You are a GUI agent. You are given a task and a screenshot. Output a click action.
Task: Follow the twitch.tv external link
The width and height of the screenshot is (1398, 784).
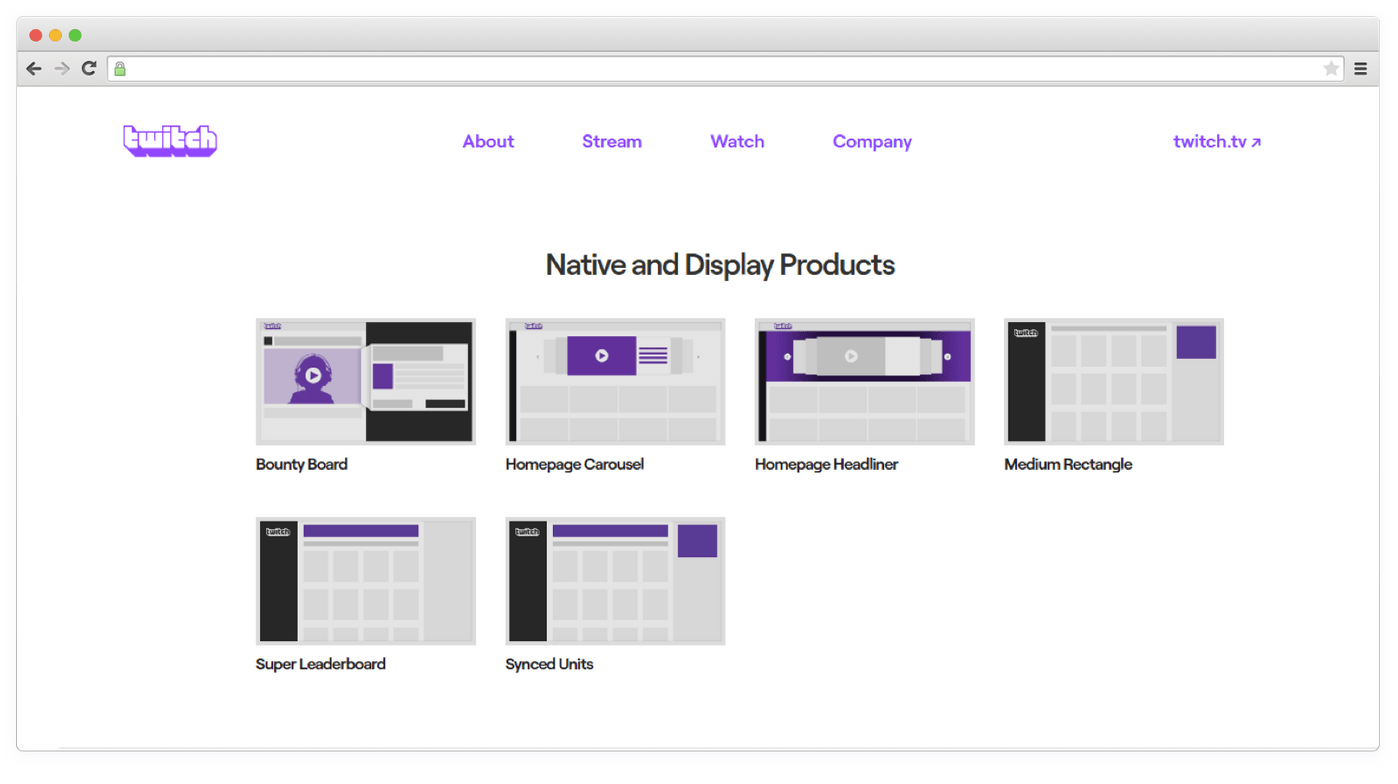pyautogui.click(x=1217, y=141)
